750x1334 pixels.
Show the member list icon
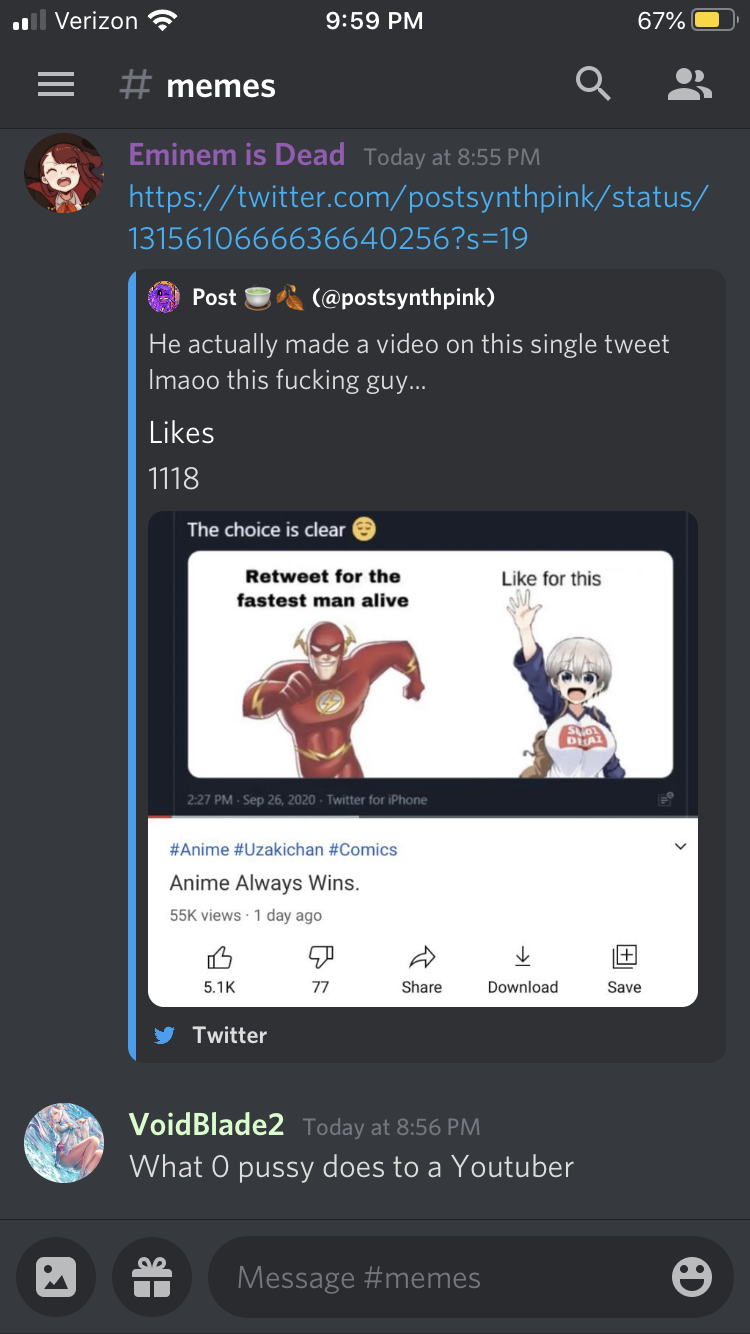[x=689, y=85]
